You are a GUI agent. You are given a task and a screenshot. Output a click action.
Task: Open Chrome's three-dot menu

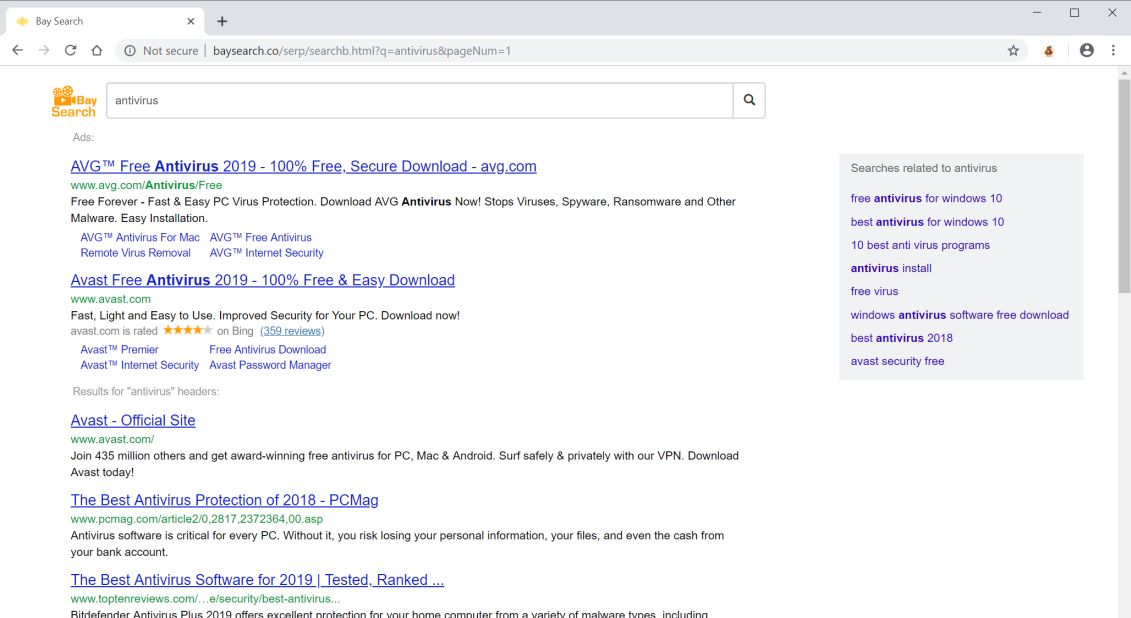[1113, 50]
